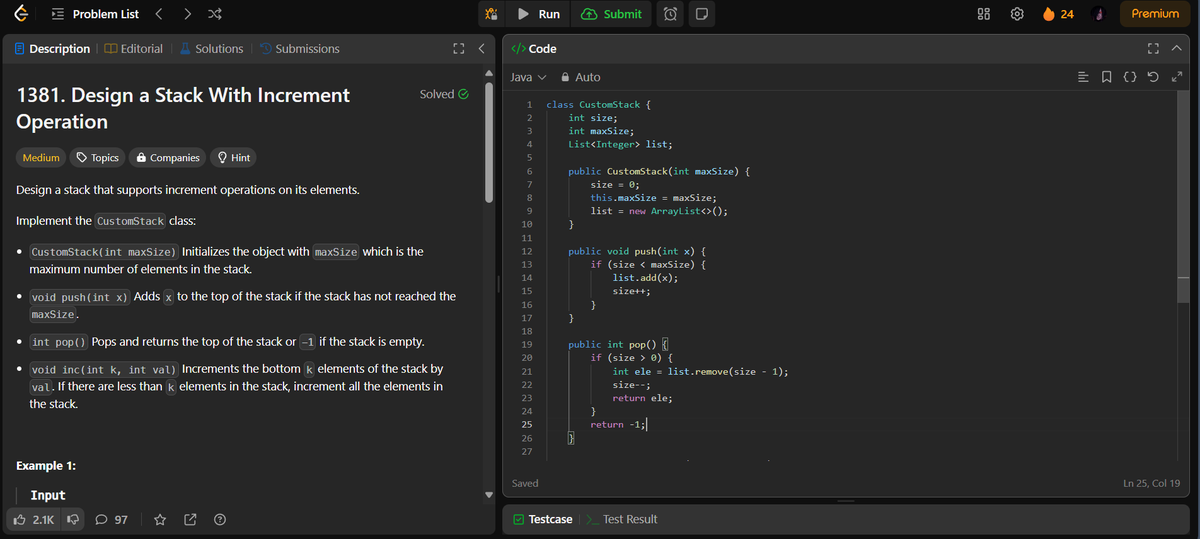Click the curly braces icon
The height and width of the screenshot is (539, 1200).
pos(1130,77)
